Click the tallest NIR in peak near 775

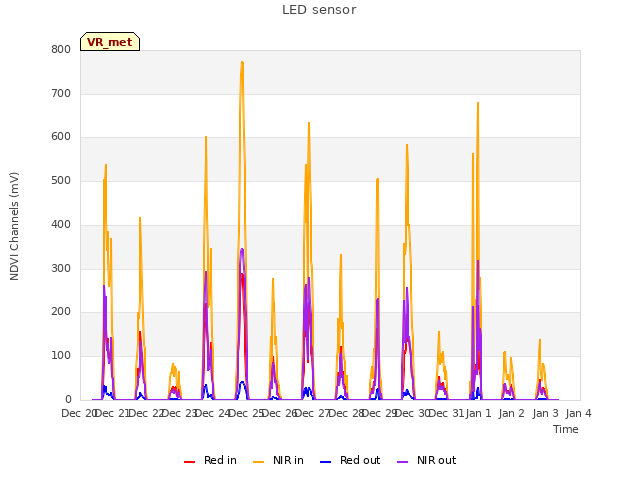pos(242,62)
